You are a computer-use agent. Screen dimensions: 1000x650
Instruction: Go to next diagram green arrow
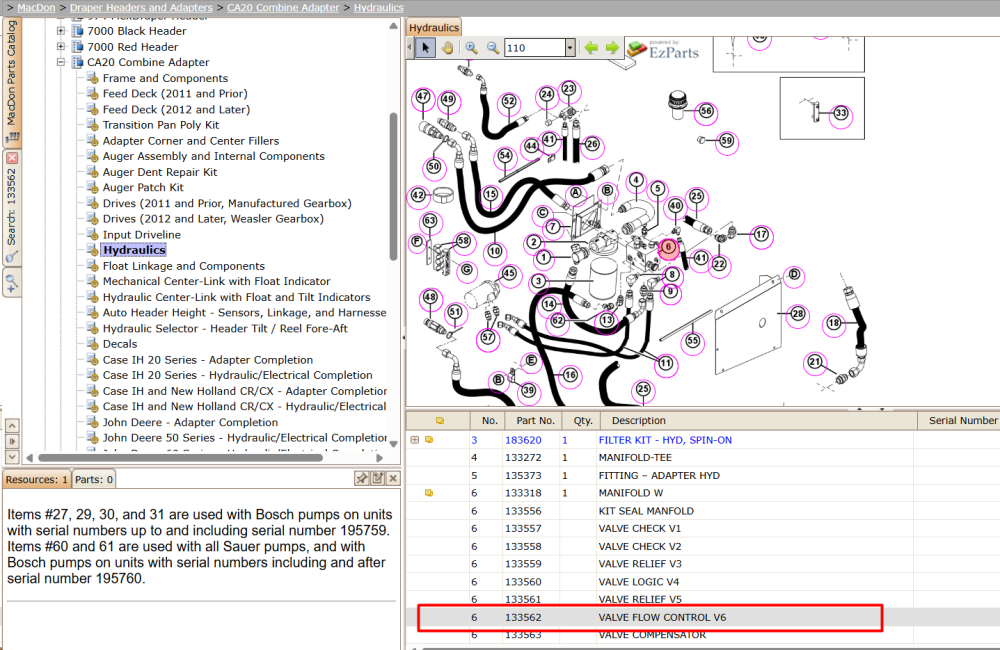coord(612,48)
